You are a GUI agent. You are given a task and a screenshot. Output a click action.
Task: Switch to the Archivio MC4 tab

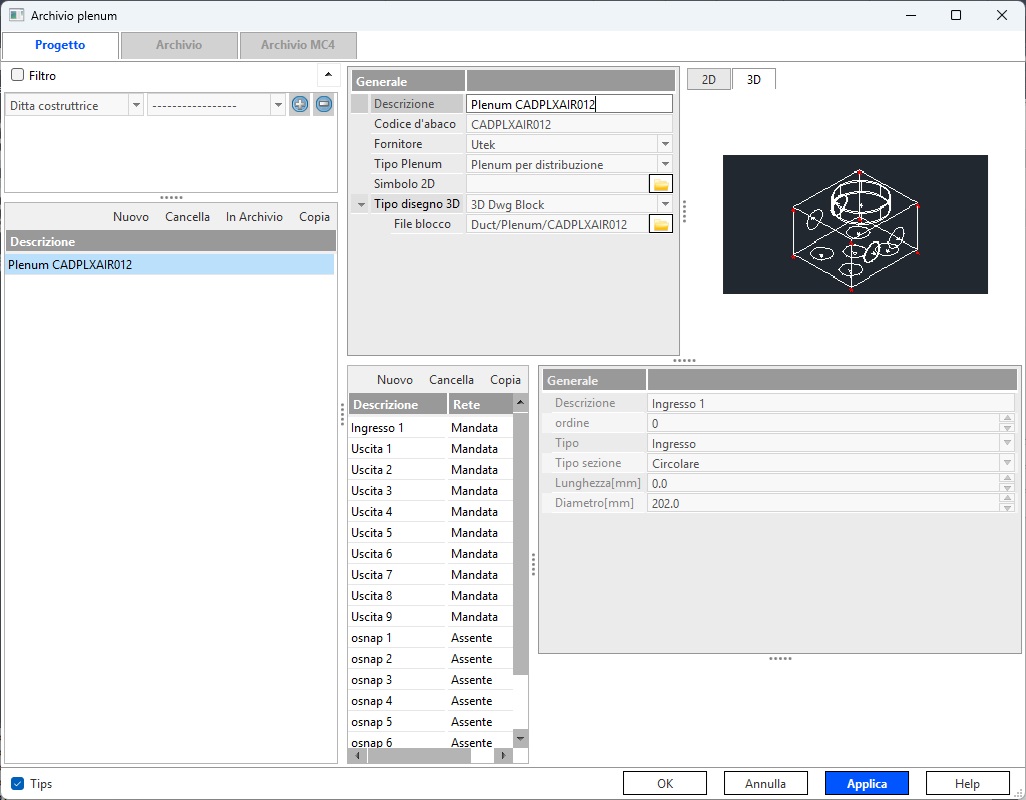[x=298, y=45]
